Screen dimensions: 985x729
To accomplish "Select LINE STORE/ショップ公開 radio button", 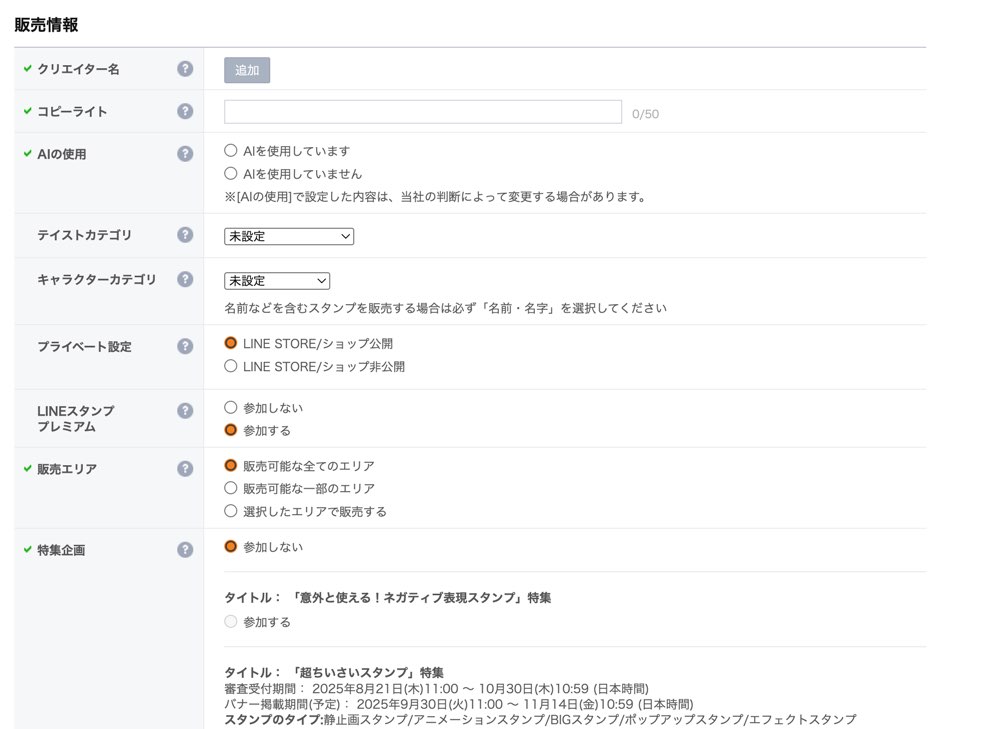I will coord(231,343).
